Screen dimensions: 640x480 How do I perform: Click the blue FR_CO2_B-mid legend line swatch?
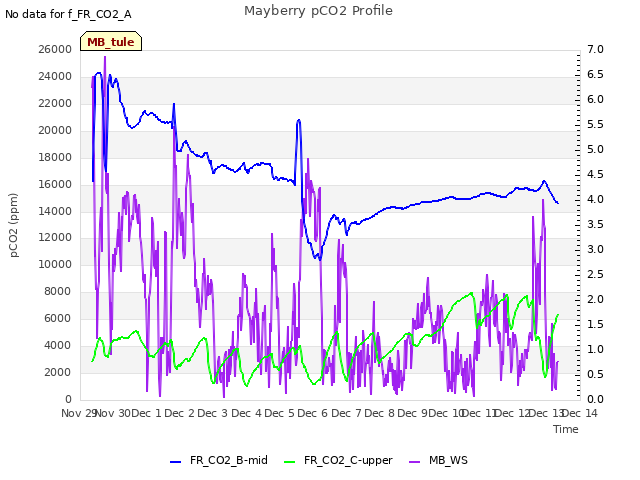click(176, 462)
